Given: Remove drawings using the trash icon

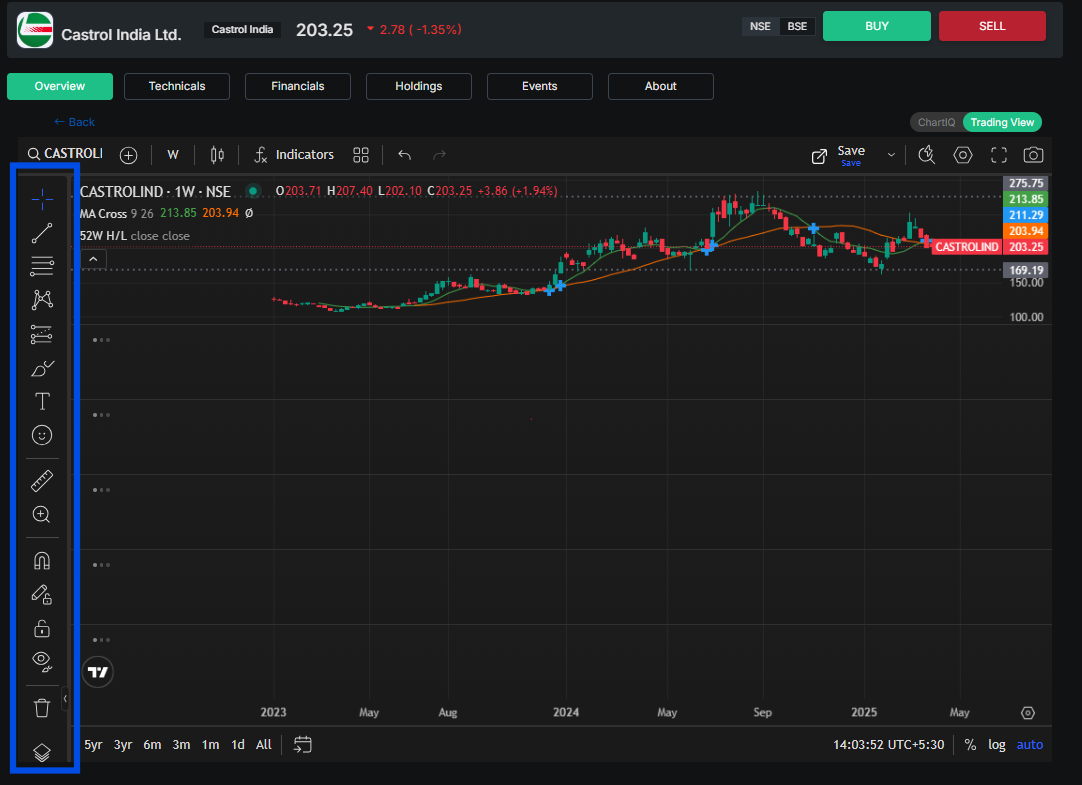Looking at the screenshot, I should (x=41, y=707).
